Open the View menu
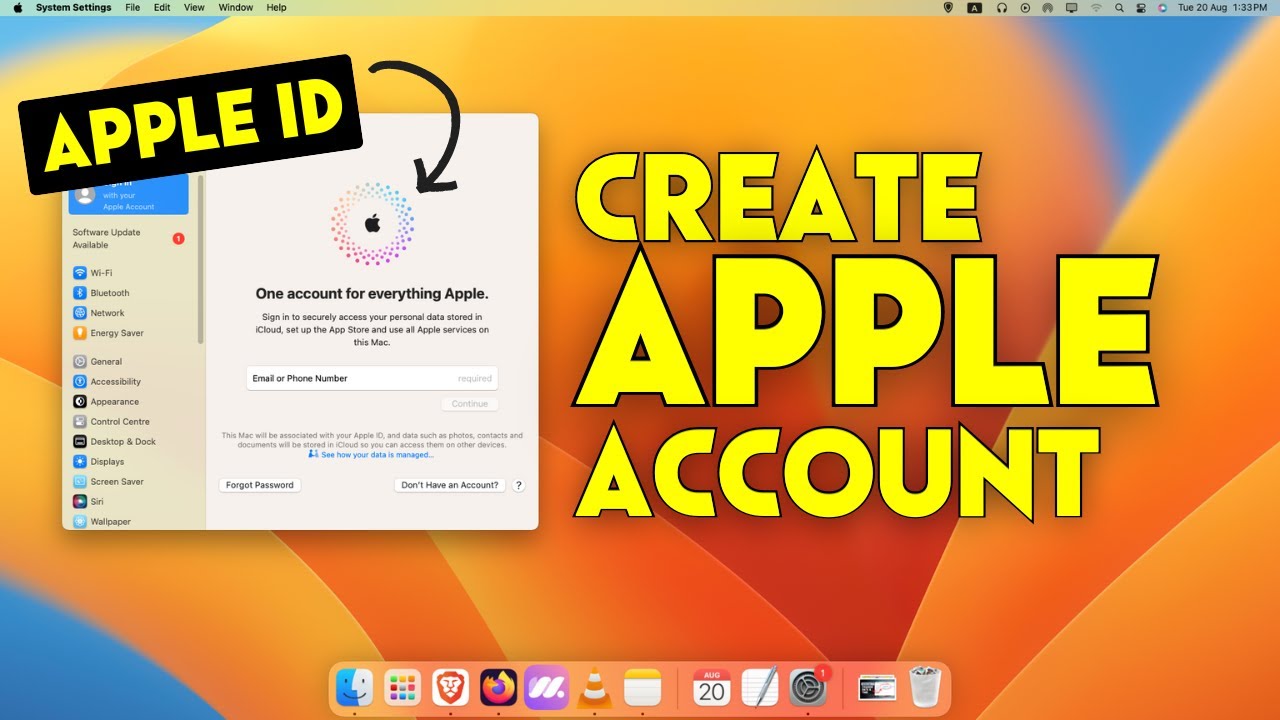The width and height of the screenshot is (1280, 720). coord(194,7)
